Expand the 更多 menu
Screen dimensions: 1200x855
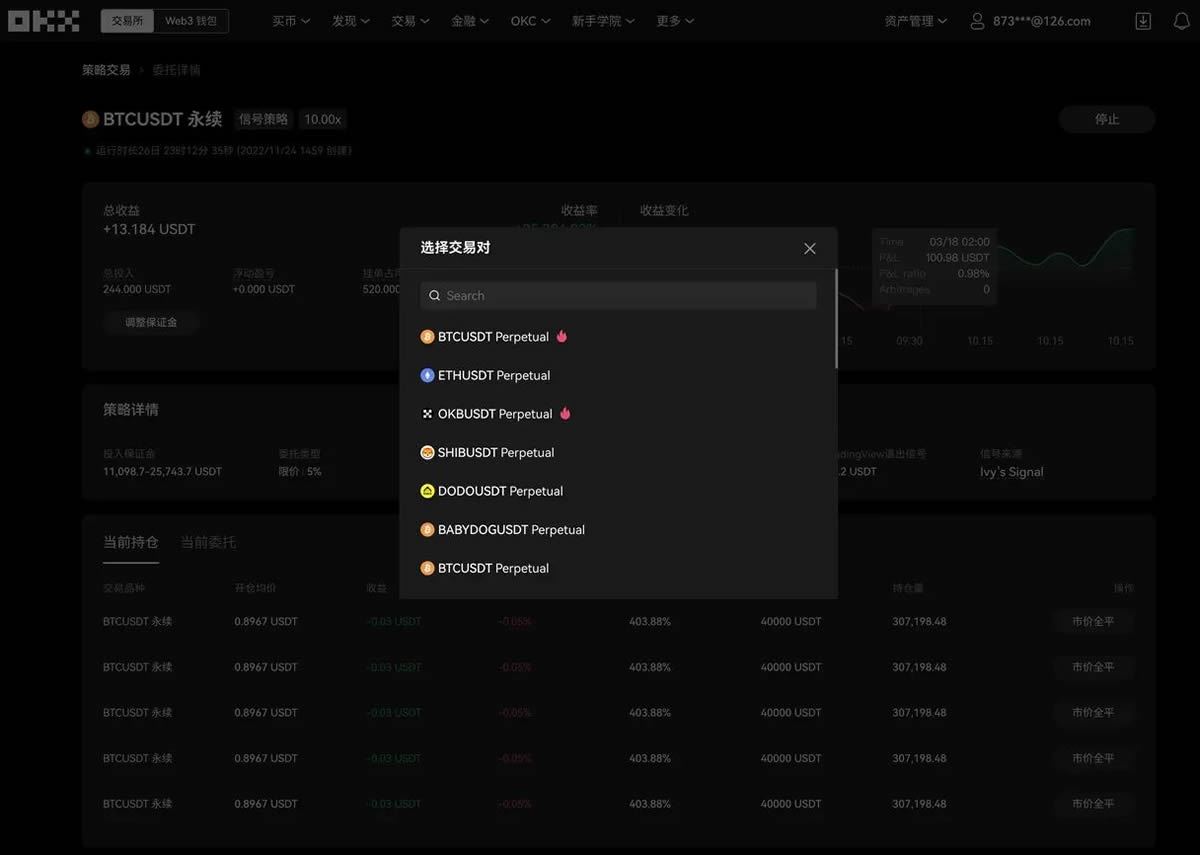tap(675, 21)
